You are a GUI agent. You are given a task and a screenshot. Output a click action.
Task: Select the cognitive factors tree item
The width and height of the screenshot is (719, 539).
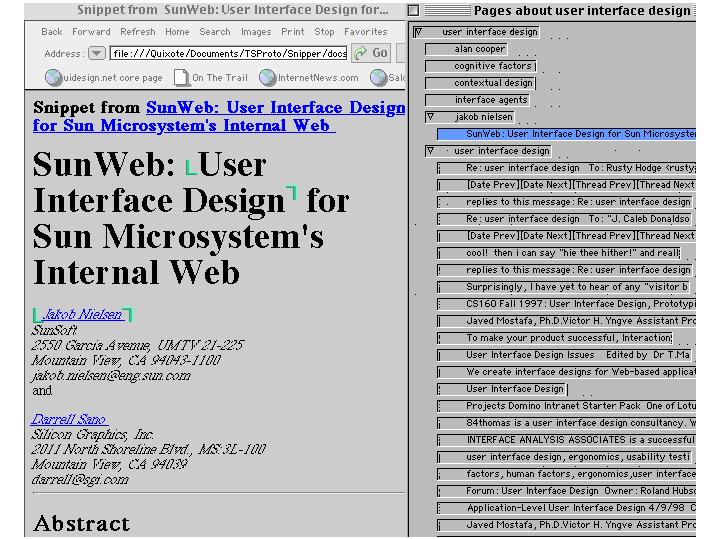click(x=480, y=66)
